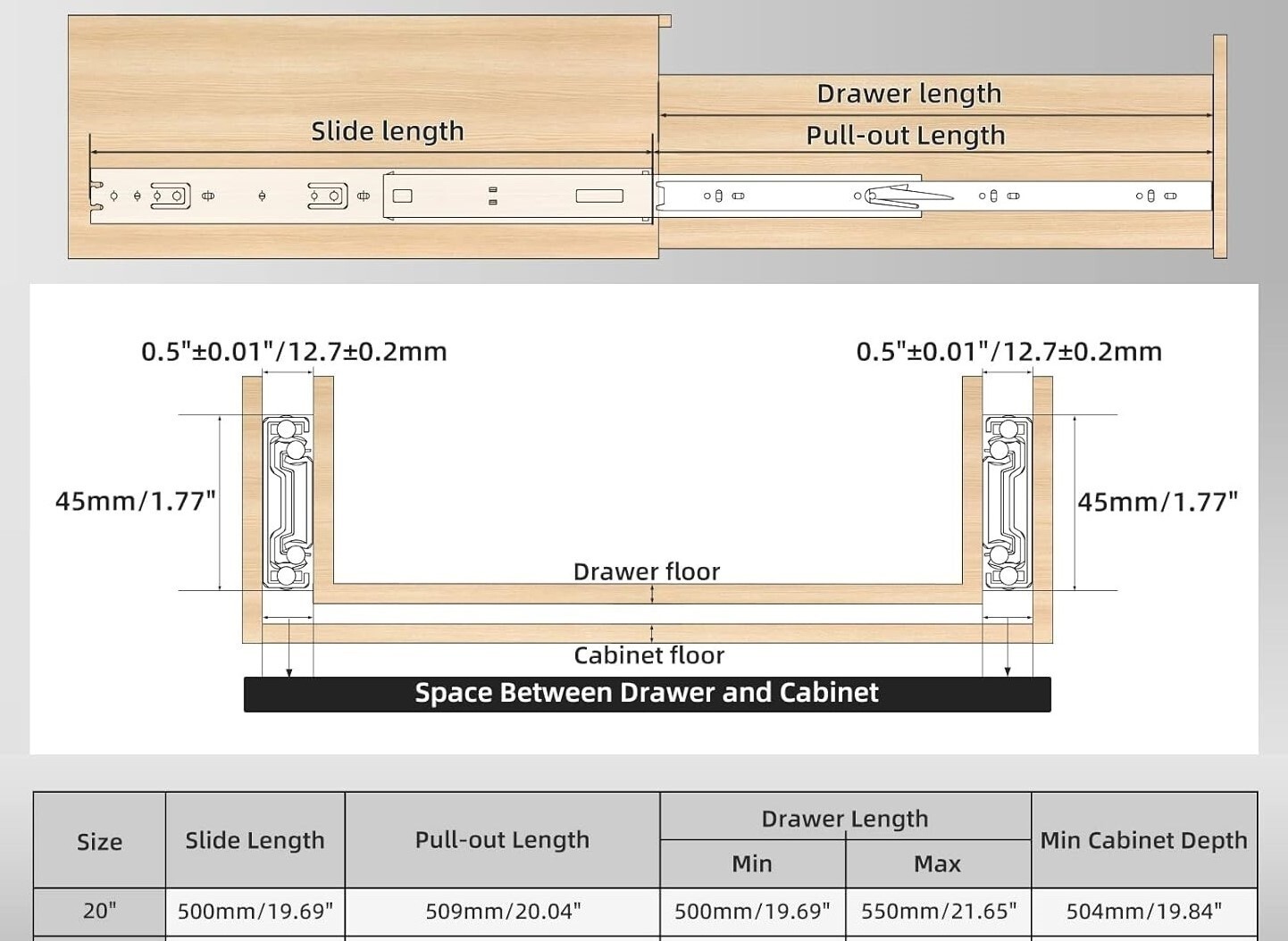This screenshot has height=941, width=1288.
Task: Click the left 45mm/1.77" height dimension
Action: (136, 501)
